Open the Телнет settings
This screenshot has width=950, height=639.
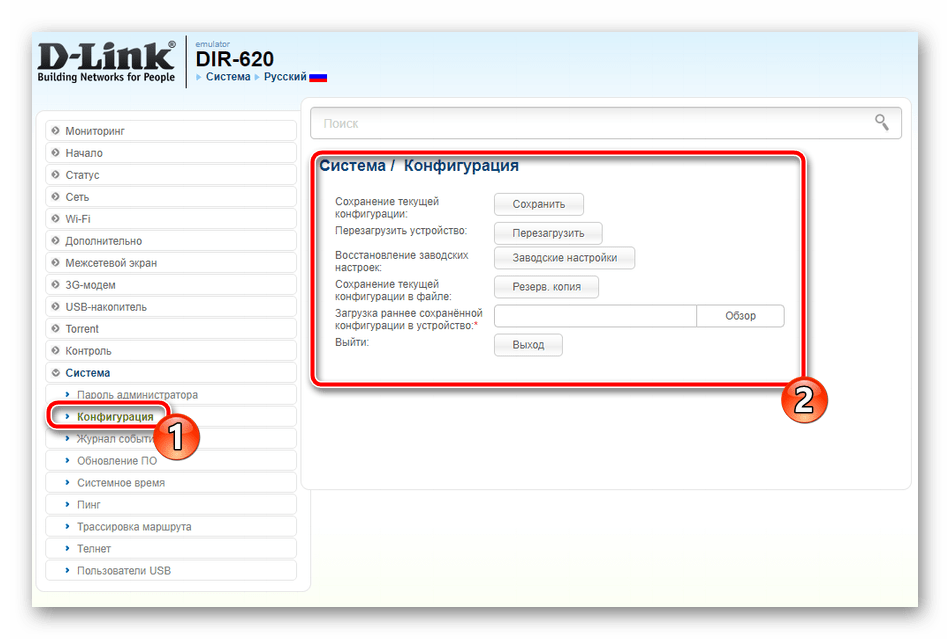(171, 549)
